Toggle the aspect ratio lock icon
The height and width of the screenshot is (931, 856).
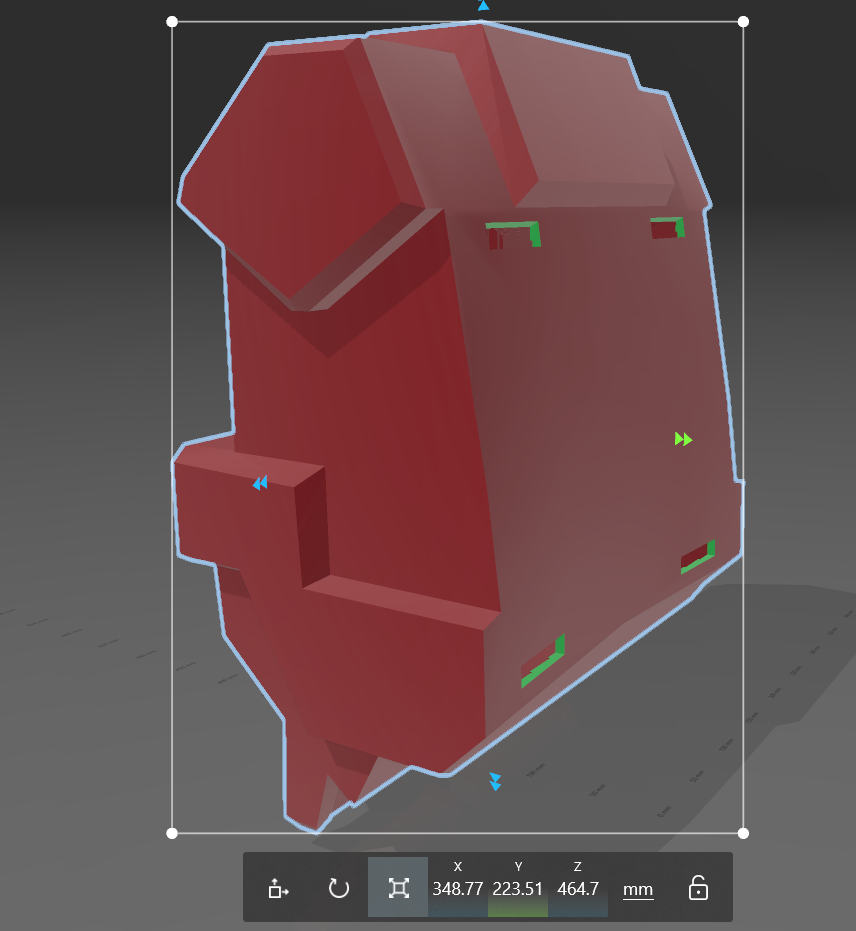click(x=698, y=889)
